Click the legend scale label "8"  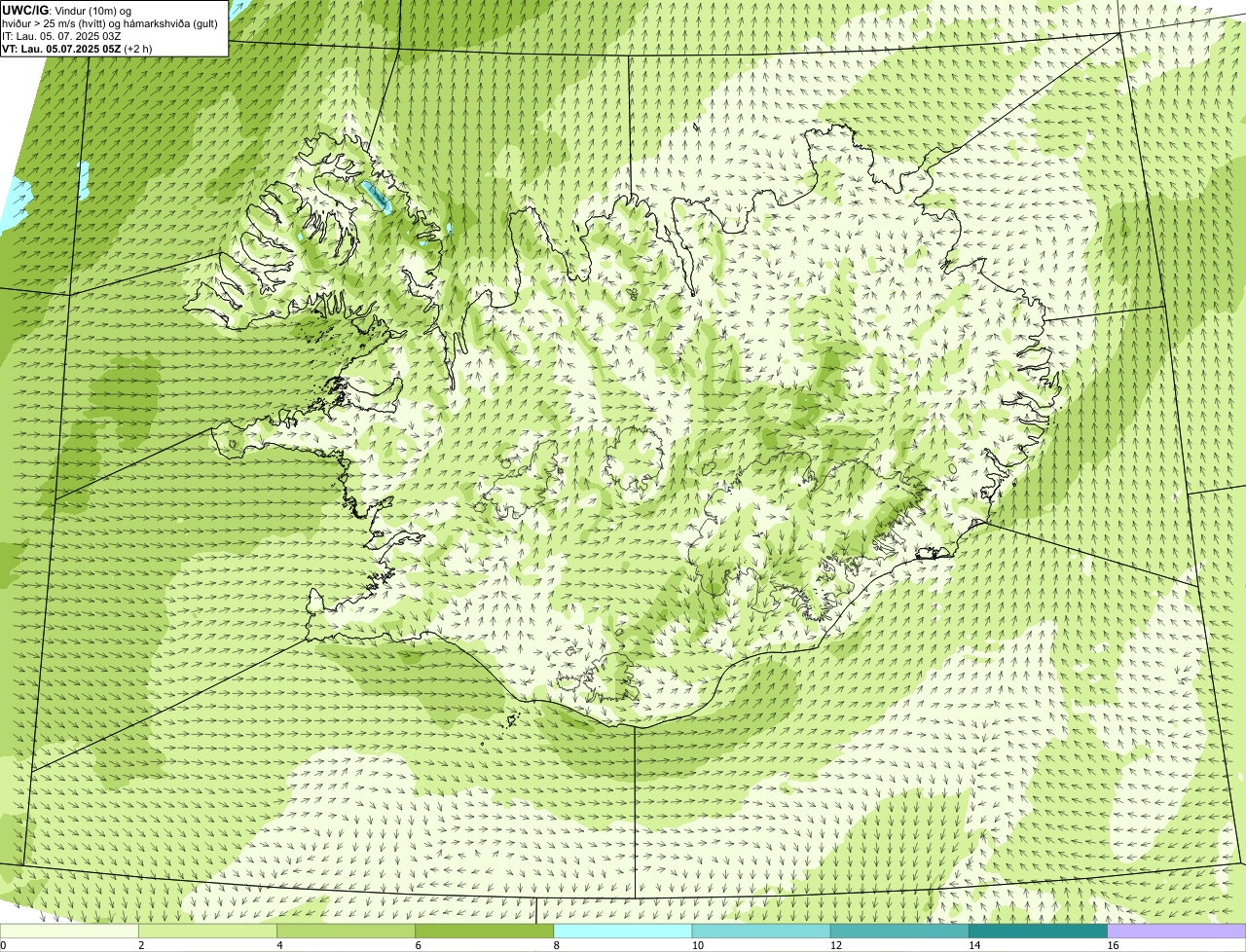556,945
